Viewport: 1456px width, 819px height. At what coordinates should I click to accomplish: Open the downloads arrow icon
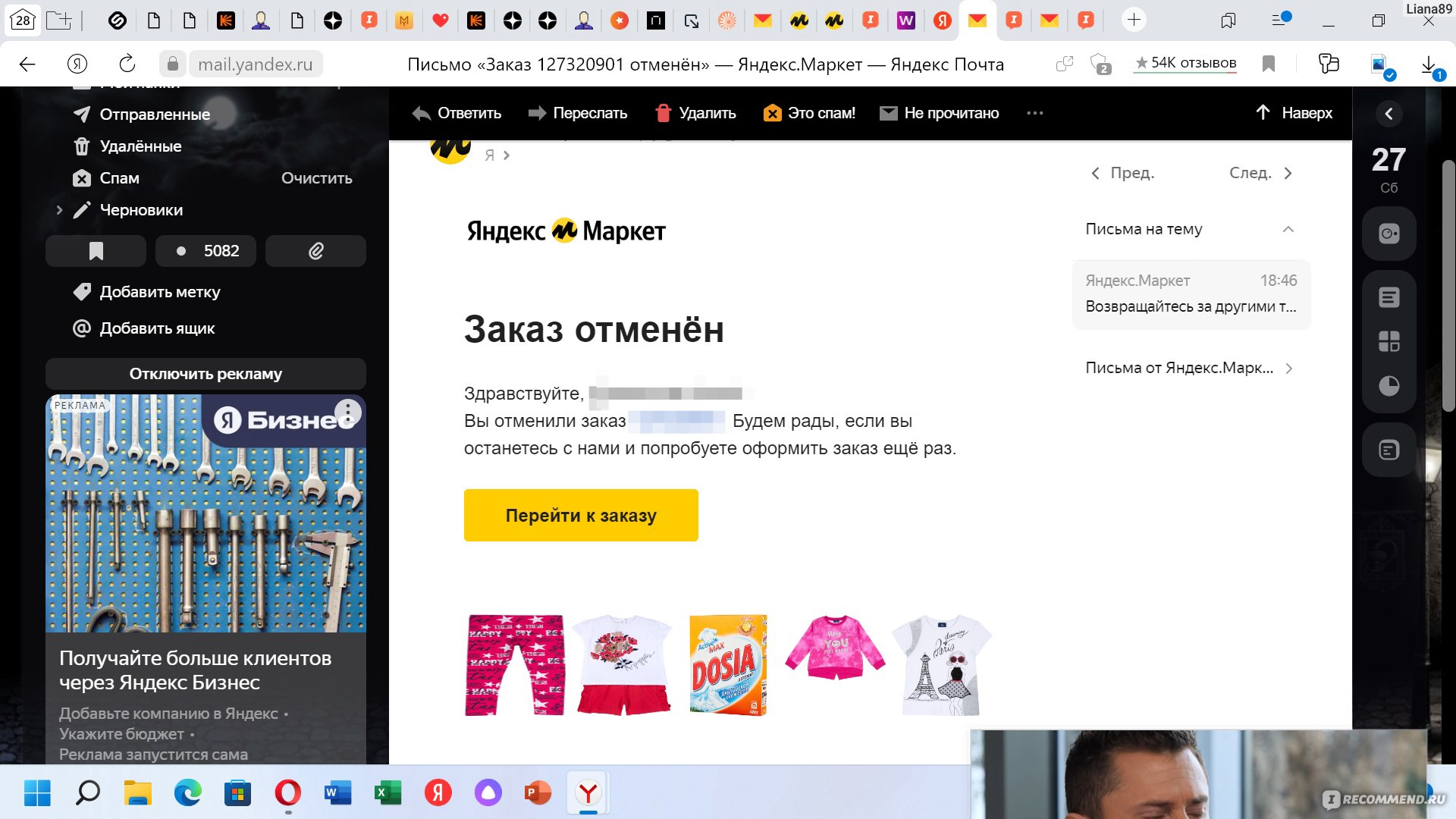(x=1429, y=64)
